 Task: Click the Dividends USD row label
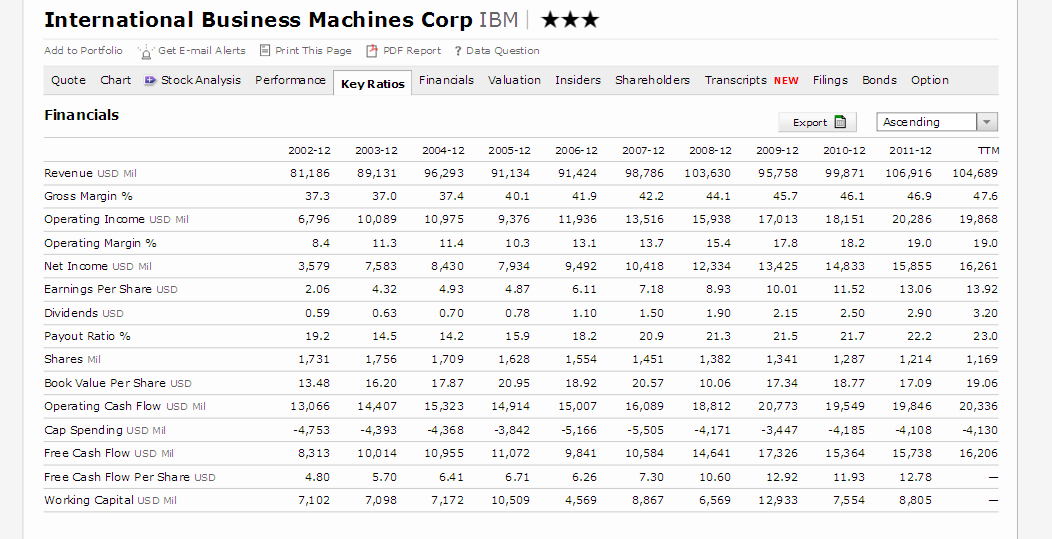(84, 313)
